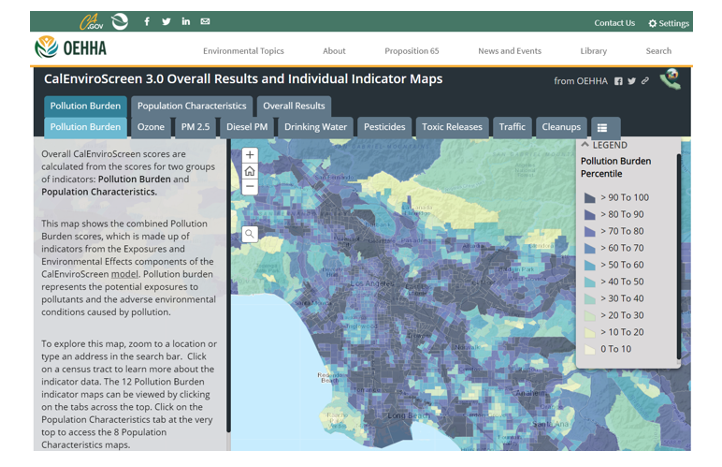The image size is (722, 467).
Task: Open more indicator tabs list menu
Action: [602, 128]
